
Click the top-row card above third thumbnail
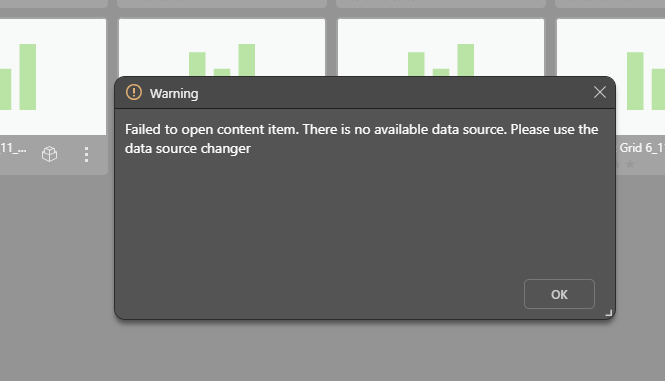point(441,3)
